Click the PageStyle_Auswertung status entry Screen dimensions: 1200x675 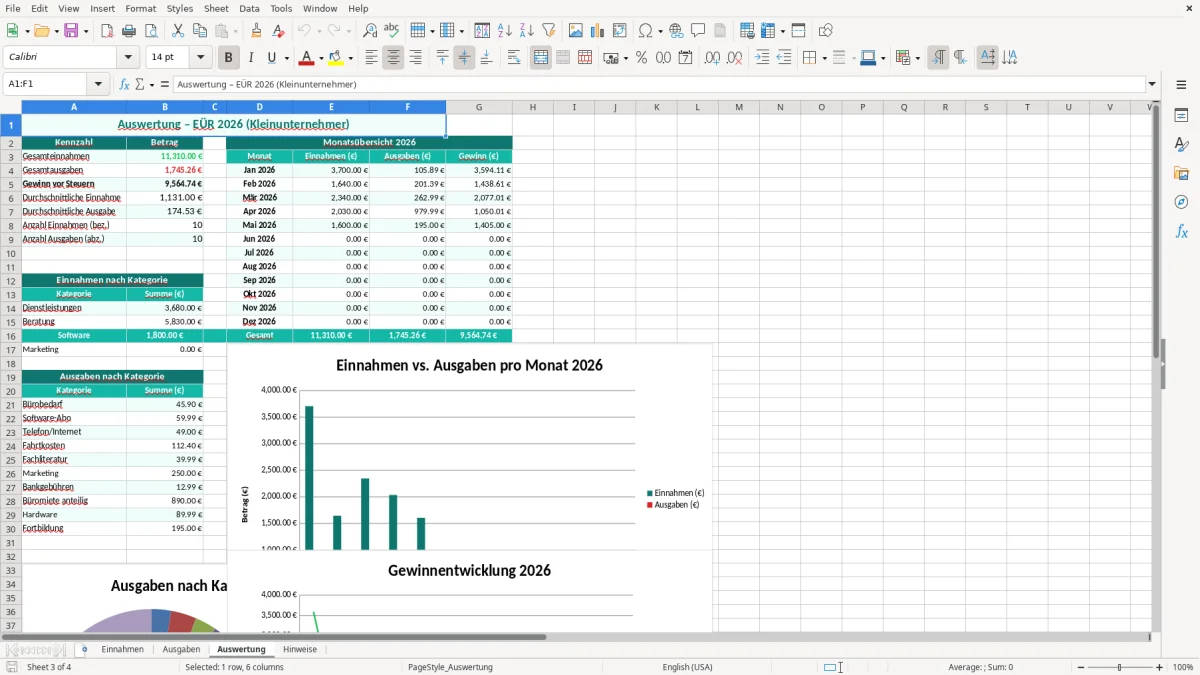(450, 667)
